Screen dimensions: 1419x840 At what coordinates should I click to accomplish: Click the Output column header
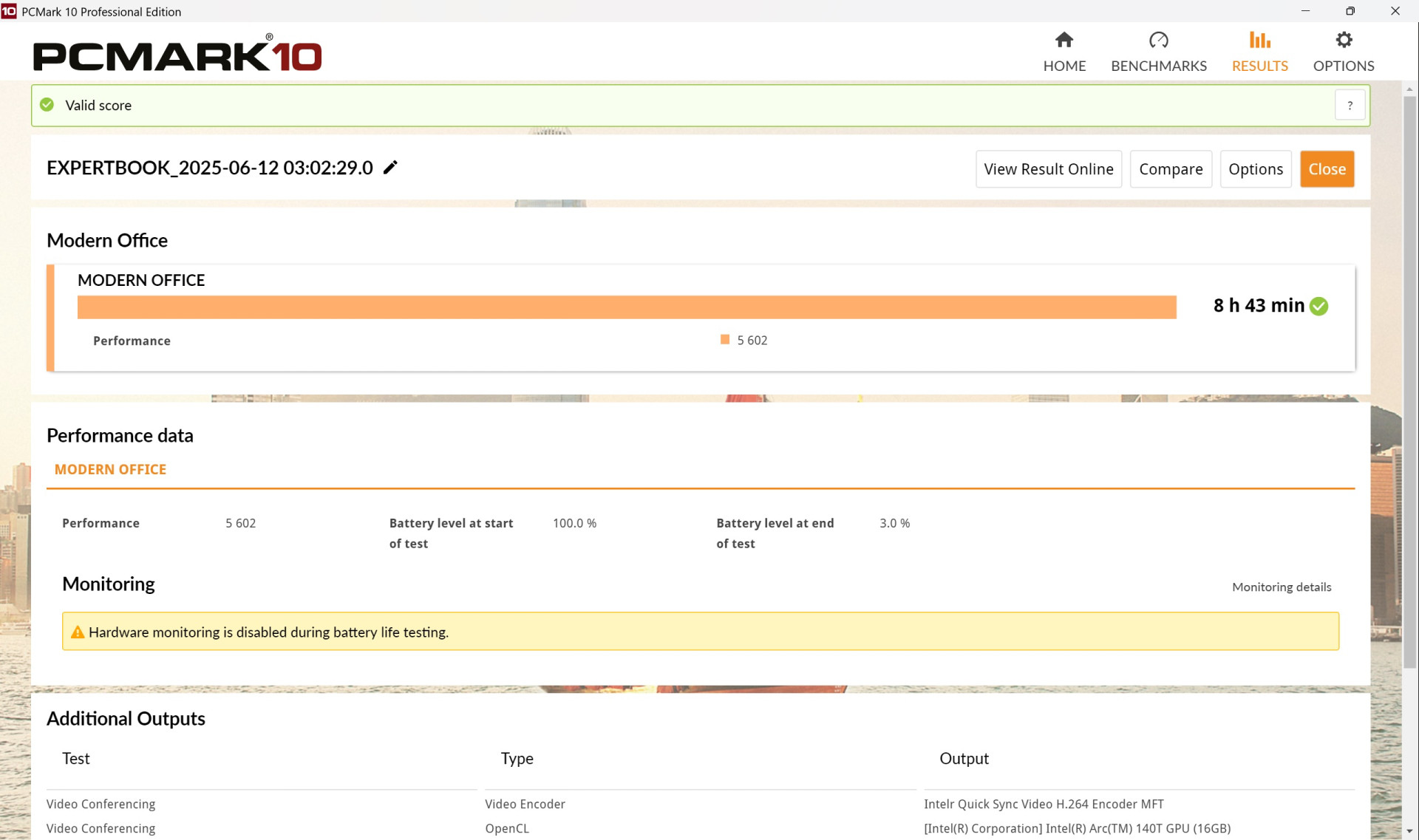pyautogui.click(x=964, y=759)
